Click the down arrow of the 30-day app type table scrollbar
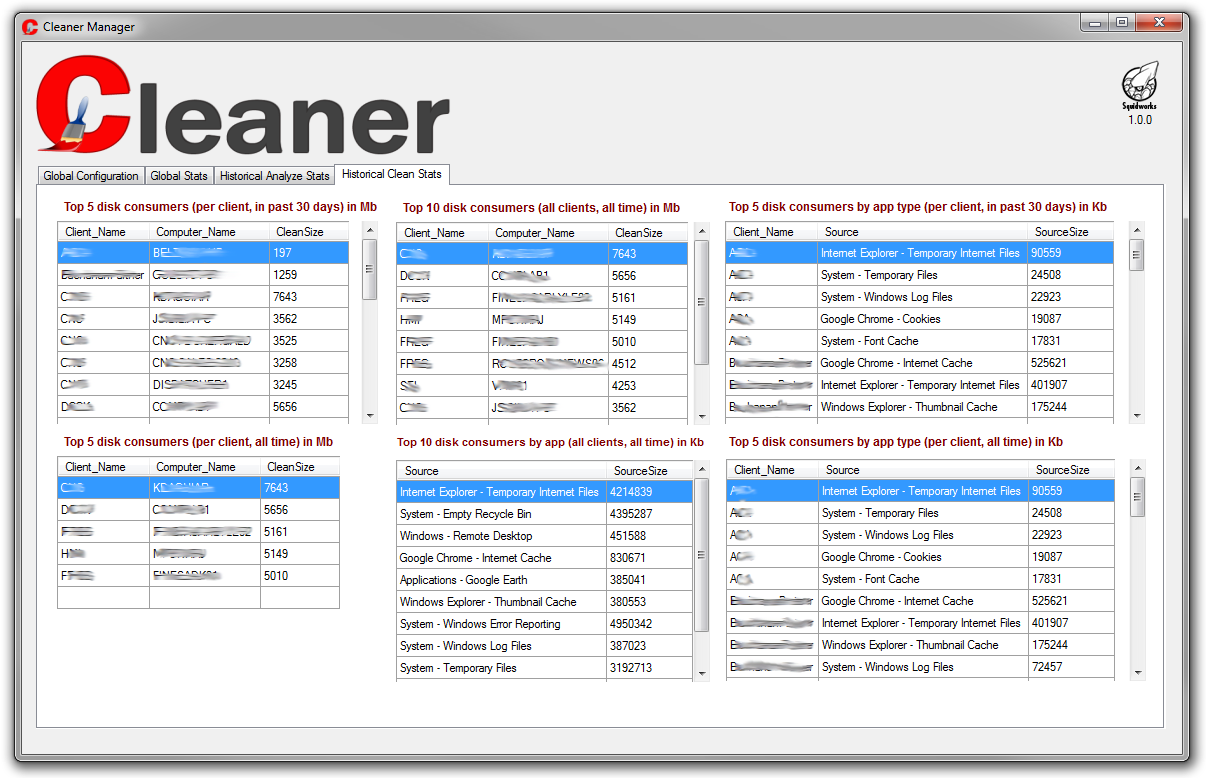This screenshot has height=778, width=1206. click(x=1137, y=415)
